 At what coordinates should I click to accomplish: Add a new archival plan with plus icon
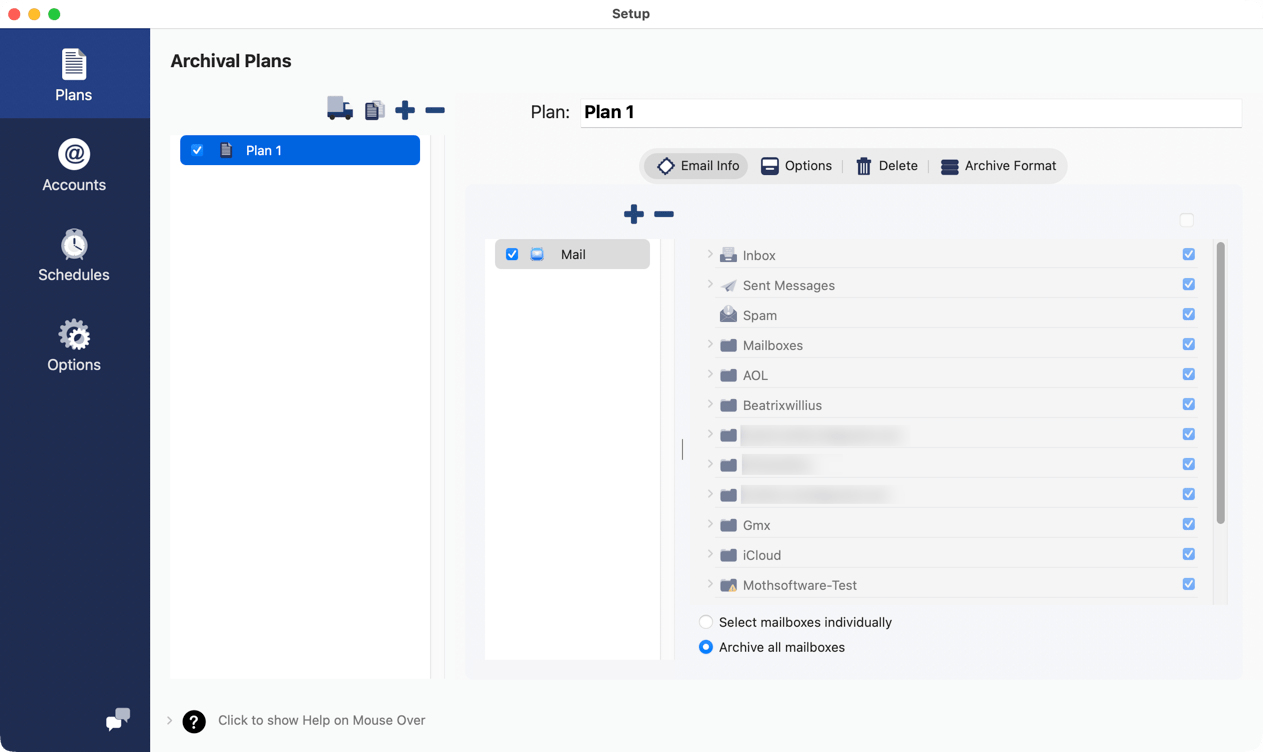pos(405,110)
